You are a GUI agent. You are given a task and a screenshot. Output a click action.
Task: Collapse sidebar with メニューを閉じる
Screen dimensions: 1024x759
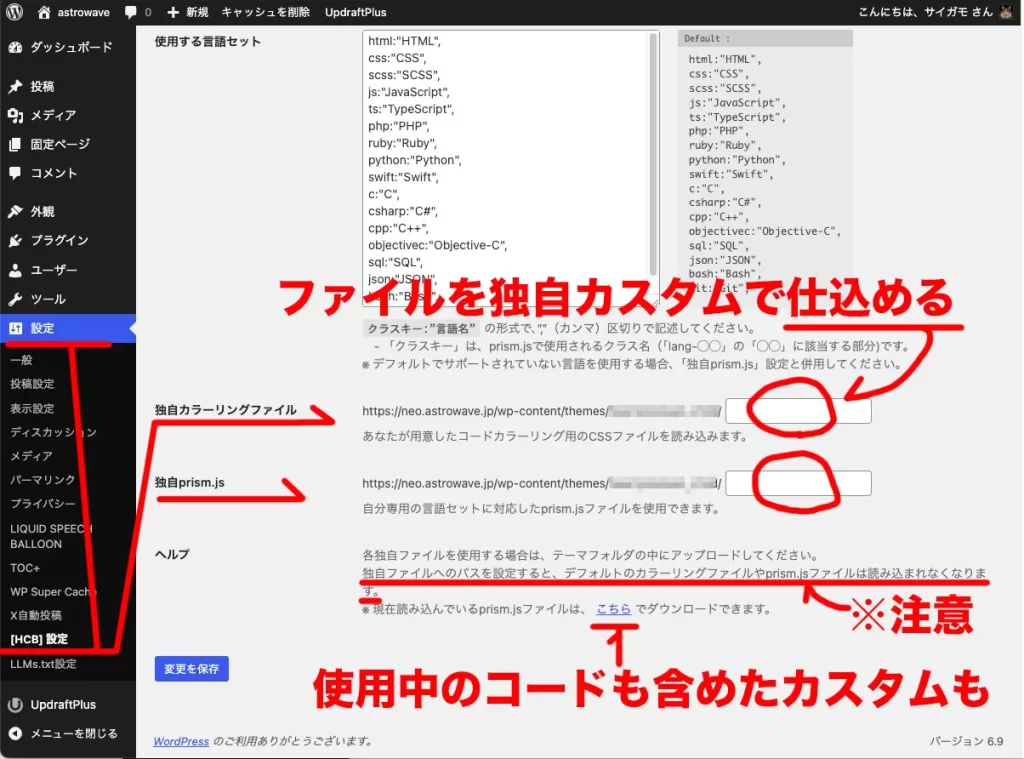(72, 734)
